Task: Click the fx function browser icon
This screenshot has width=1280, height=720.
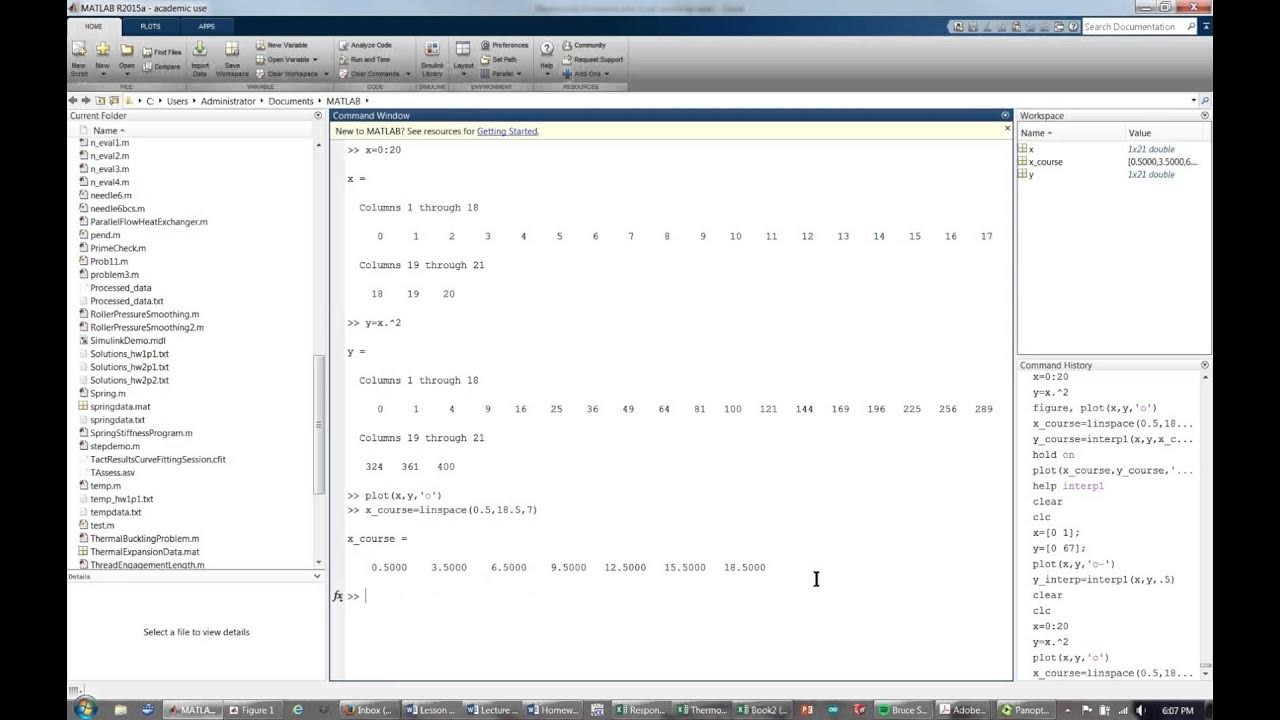Action: tap(338, 596)
